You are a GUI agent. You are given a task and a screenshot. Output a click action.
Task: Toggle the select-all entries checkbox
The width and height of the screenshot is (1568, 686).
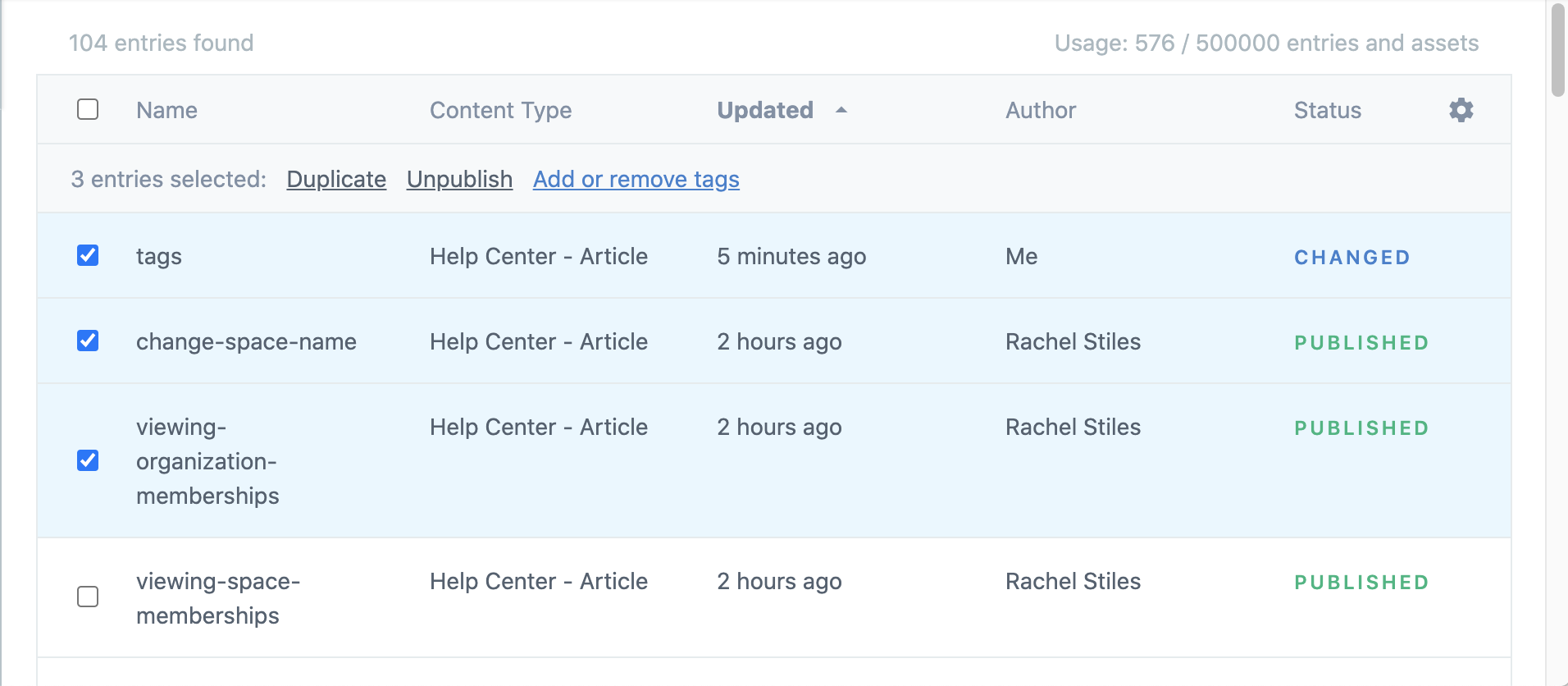pyautogui.click(x=88, y=109)
